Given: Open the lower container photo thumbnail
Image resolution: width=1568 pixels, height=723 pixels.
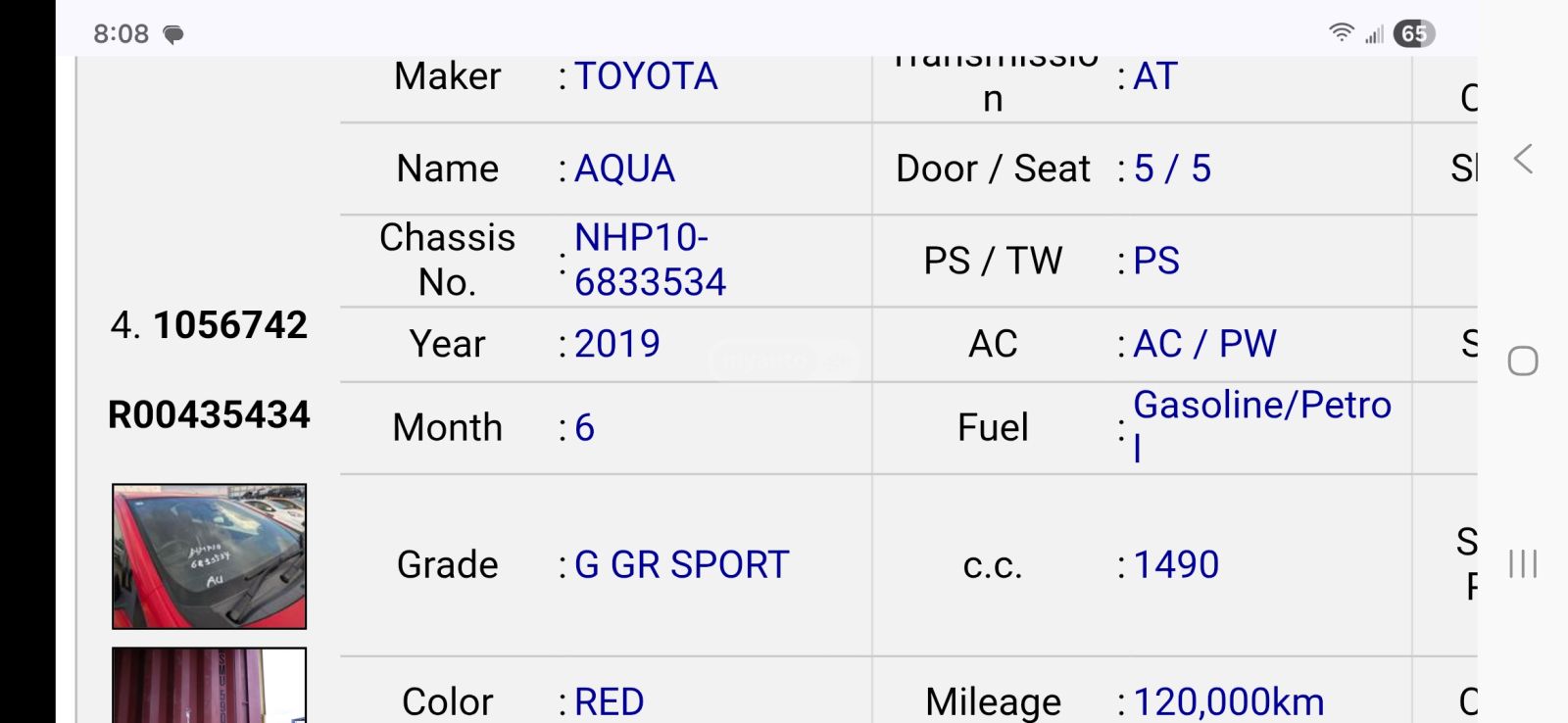Looking at the screenshot, I should point(207,686).
